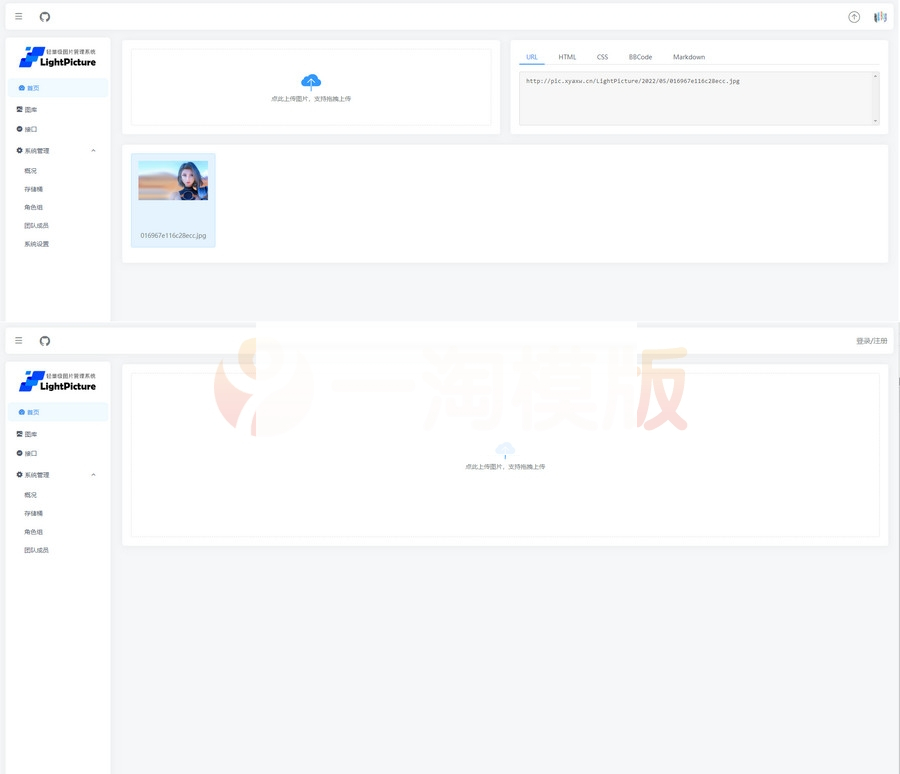The height and width of the screenshot is (774, 900).
Task: Toggle hamburger menu in the header with avatar
Action: pos(18,17)
